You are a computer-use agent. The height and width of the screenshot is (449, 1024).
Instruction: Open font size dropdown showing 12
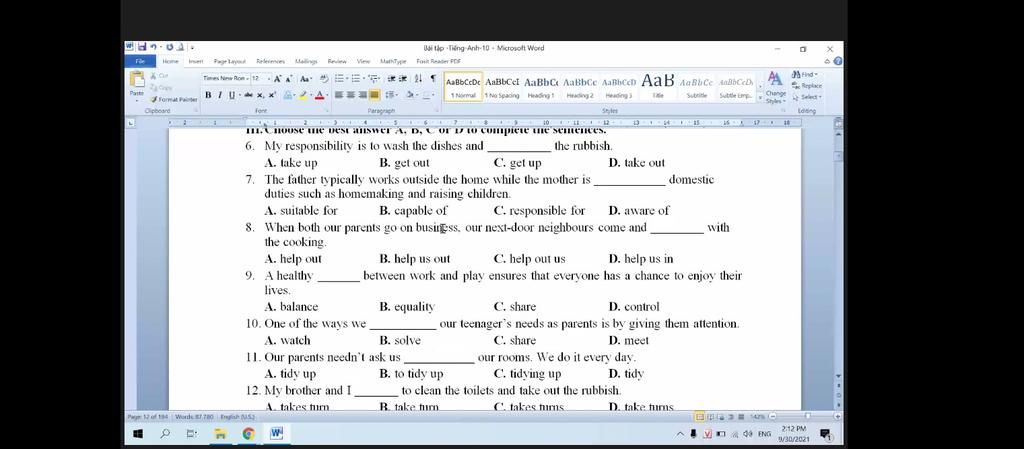[x=268, y=79]
